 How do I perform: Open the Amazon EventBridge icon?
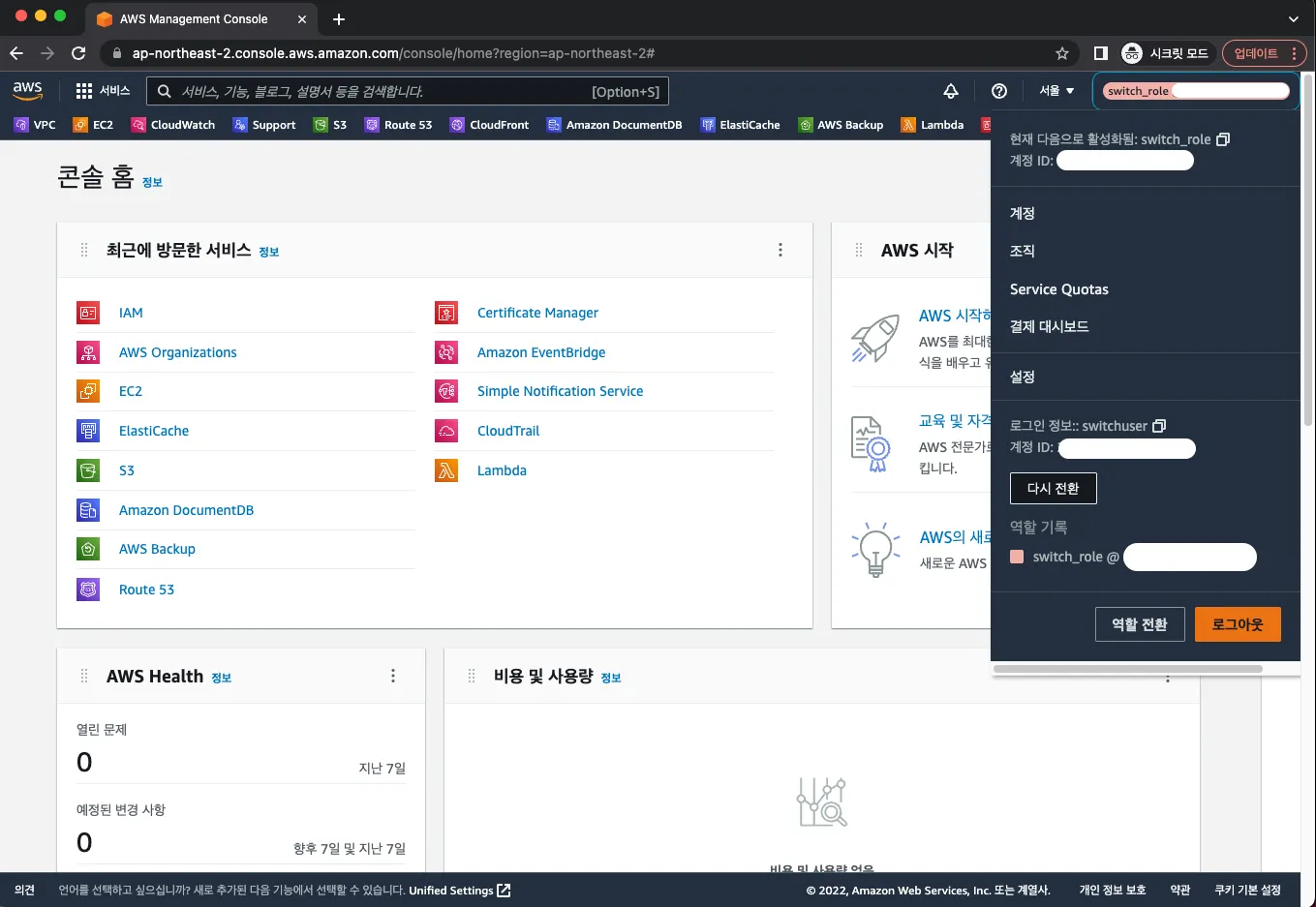coord(446,352)
